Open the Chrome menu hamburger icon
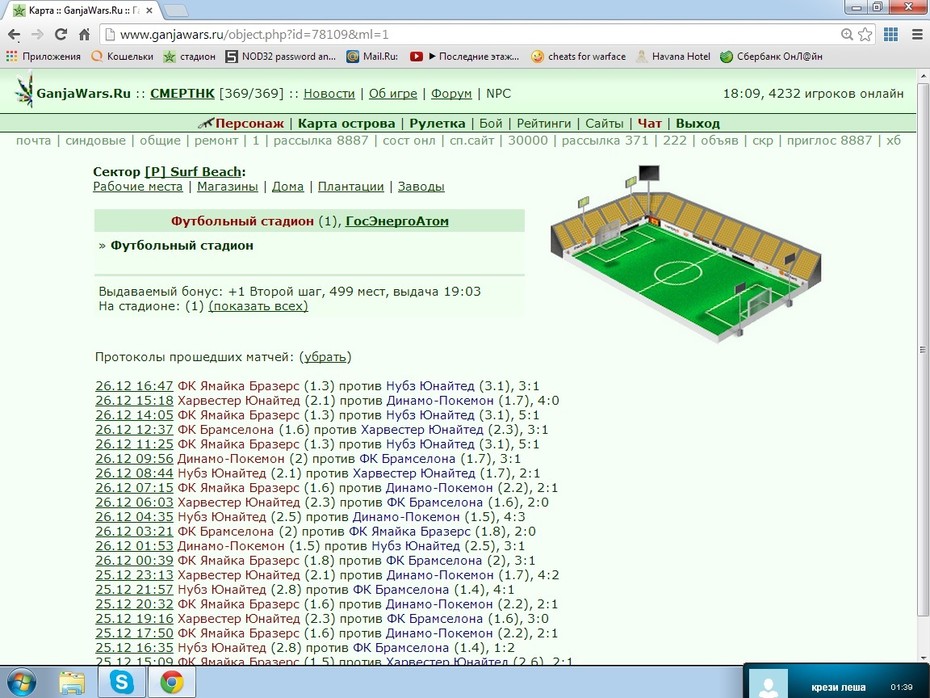Viewport: 930px width, 698px height. pos(917,34)
